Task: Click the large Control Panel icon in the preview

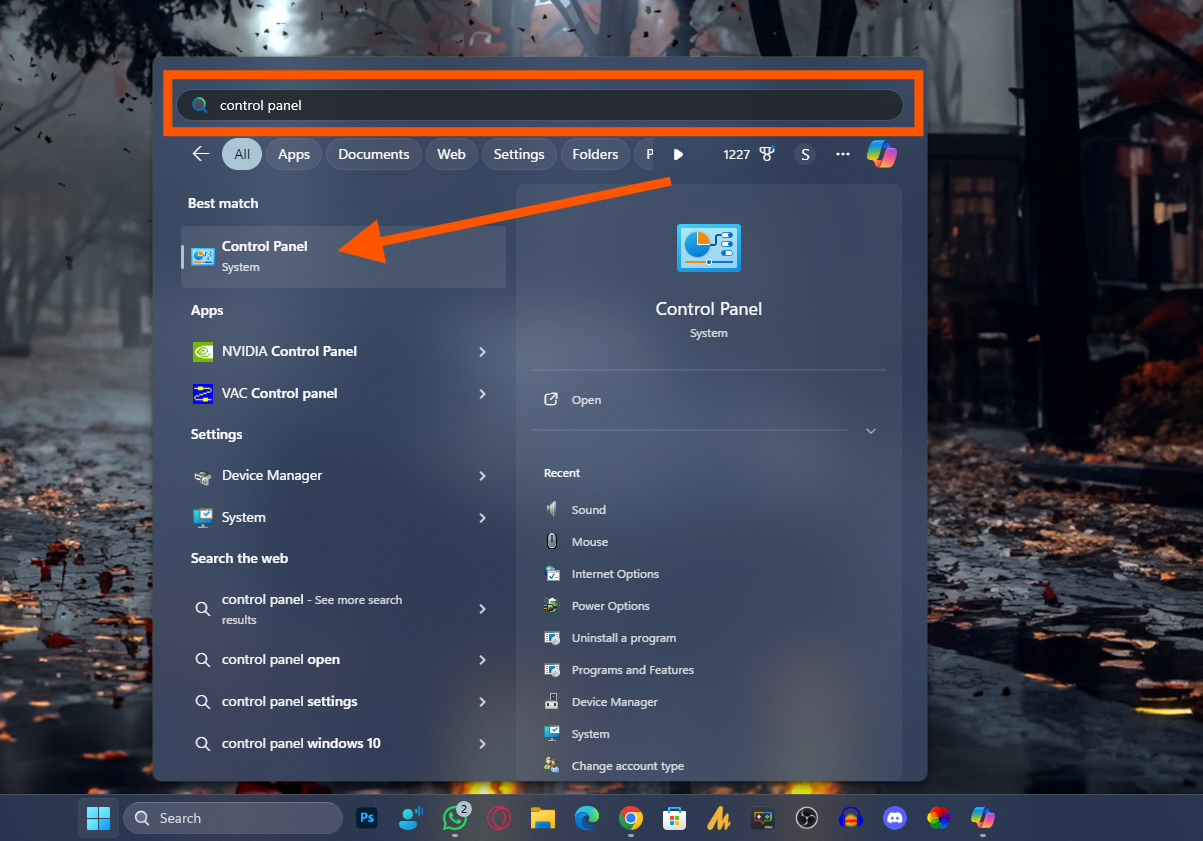Action: tap(708, 248)
